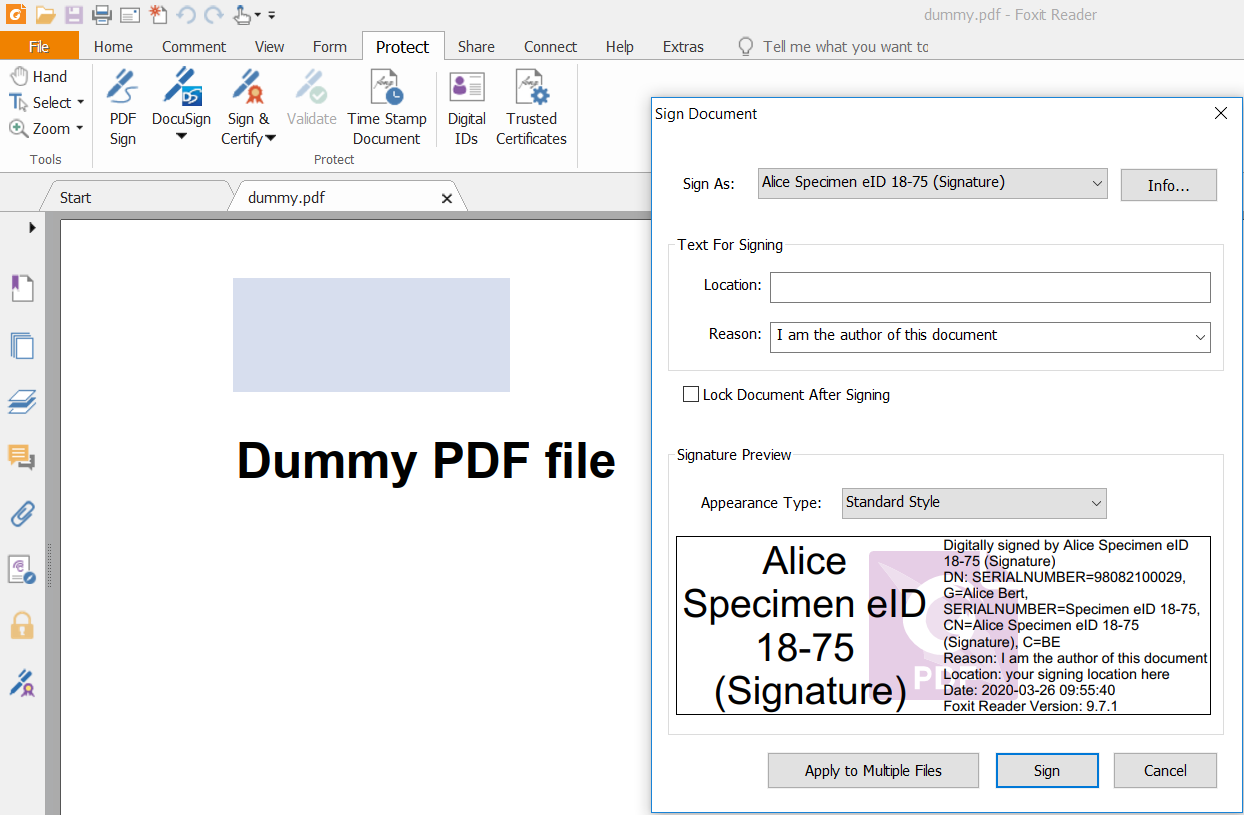Open Digital IDs from the ribbon
1244x815 pixels.
click(x=467, y=107)
